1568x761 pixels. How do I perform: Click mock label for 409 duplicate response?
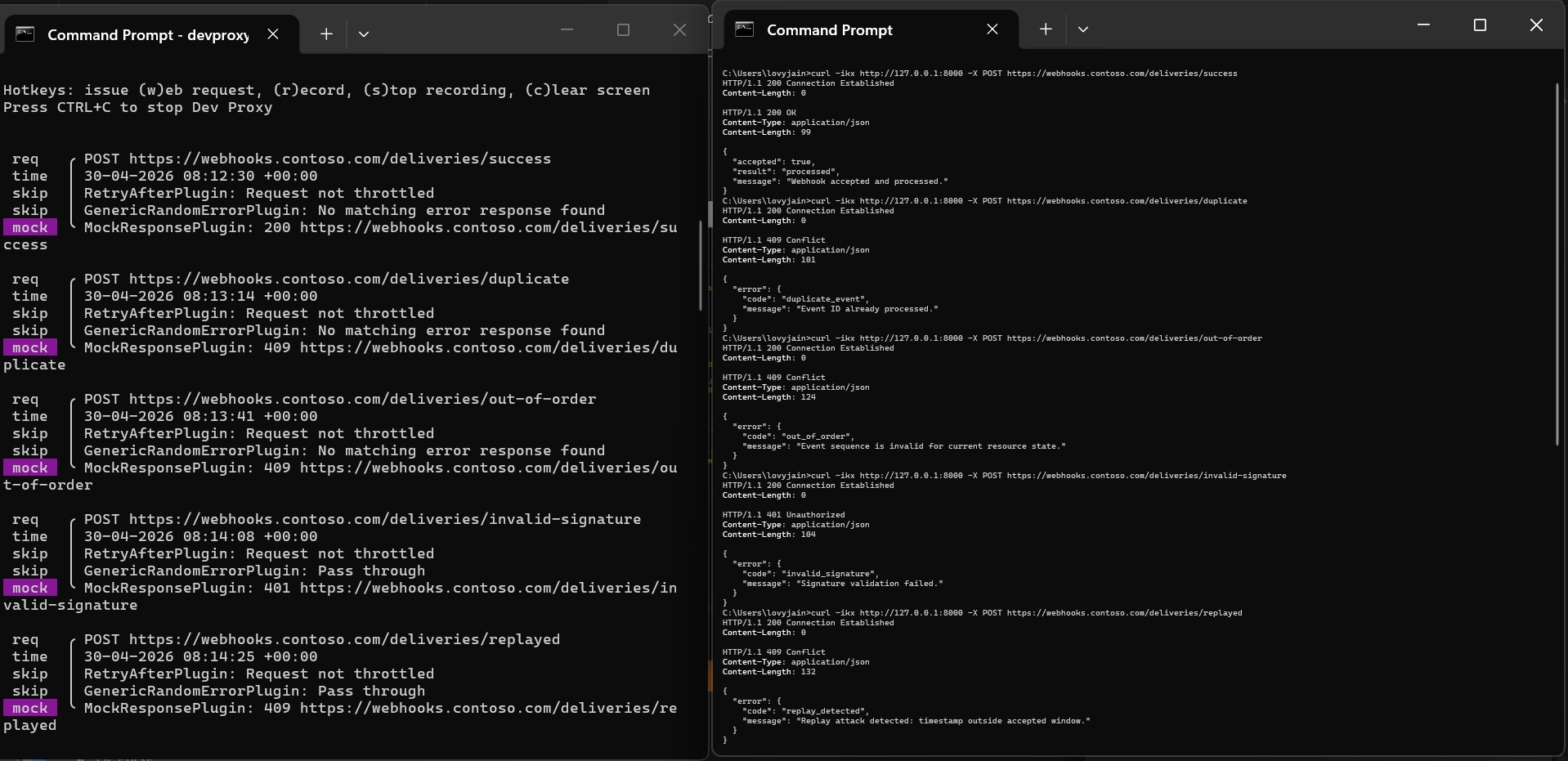pyautogui.click(x=30, y=347)
